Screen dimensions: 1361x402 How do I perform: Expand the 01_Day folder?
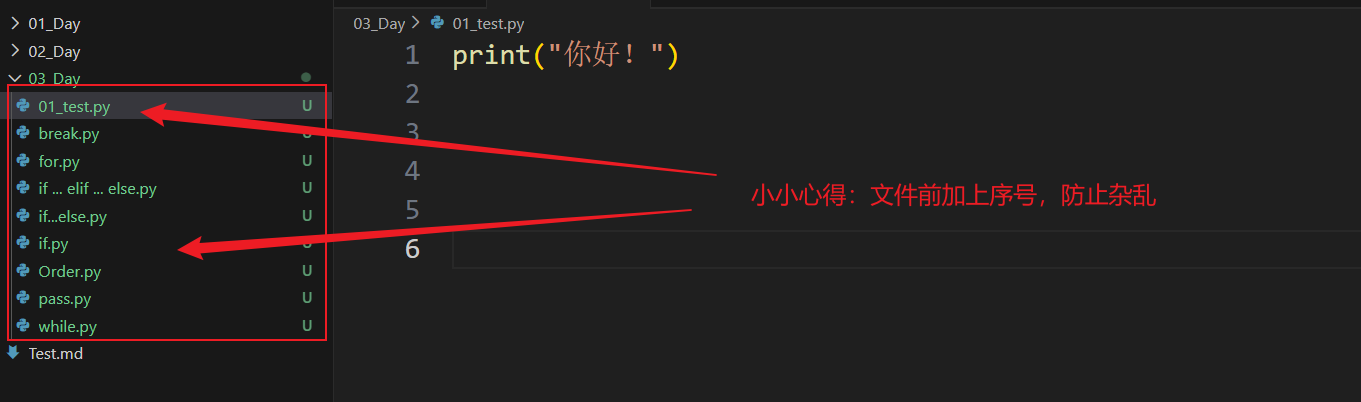click(x=15, y=24)
